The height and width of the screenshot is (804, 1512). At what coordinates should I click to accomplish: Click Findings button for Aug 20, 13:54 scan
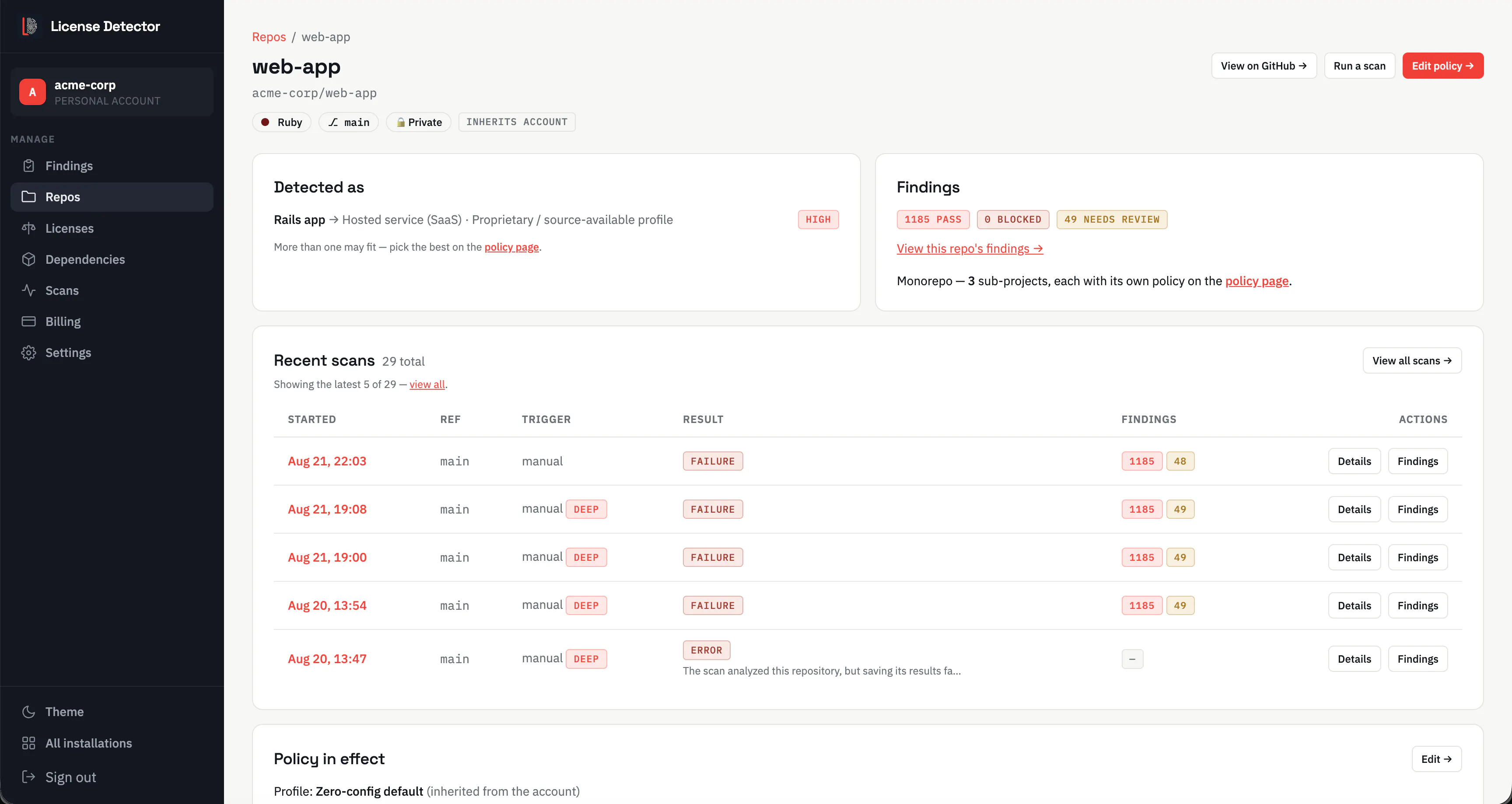click(1417, 605)
